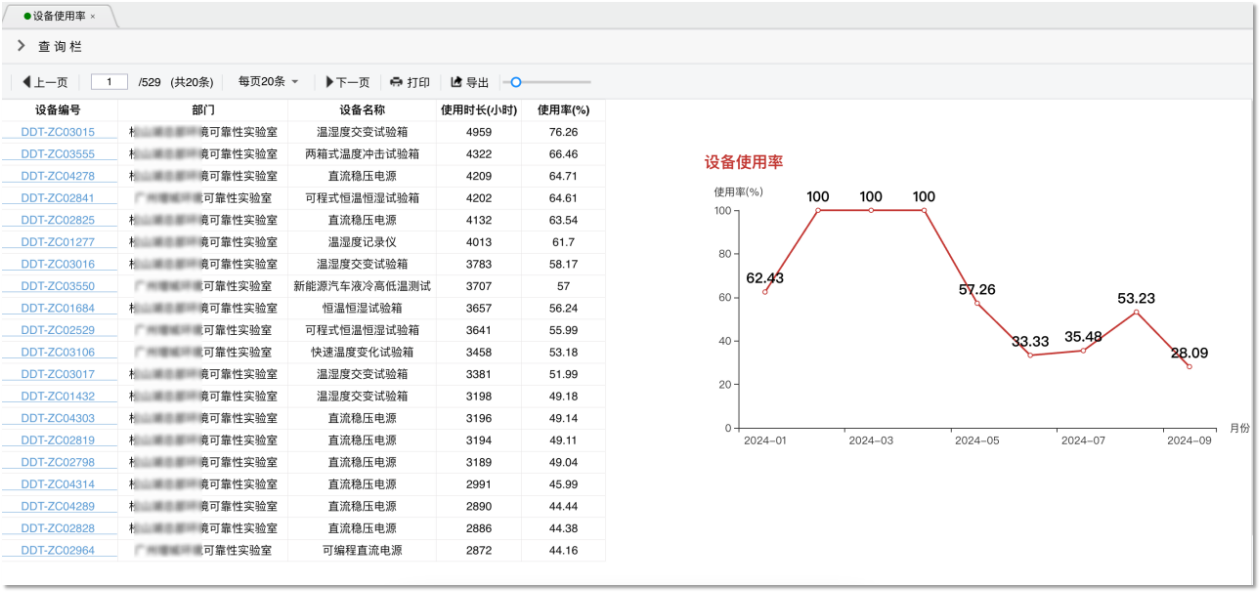Viewport: 1260px width, 593px height.
Task: Open device link DDT-ZC04314
Action: pos(58,484)
